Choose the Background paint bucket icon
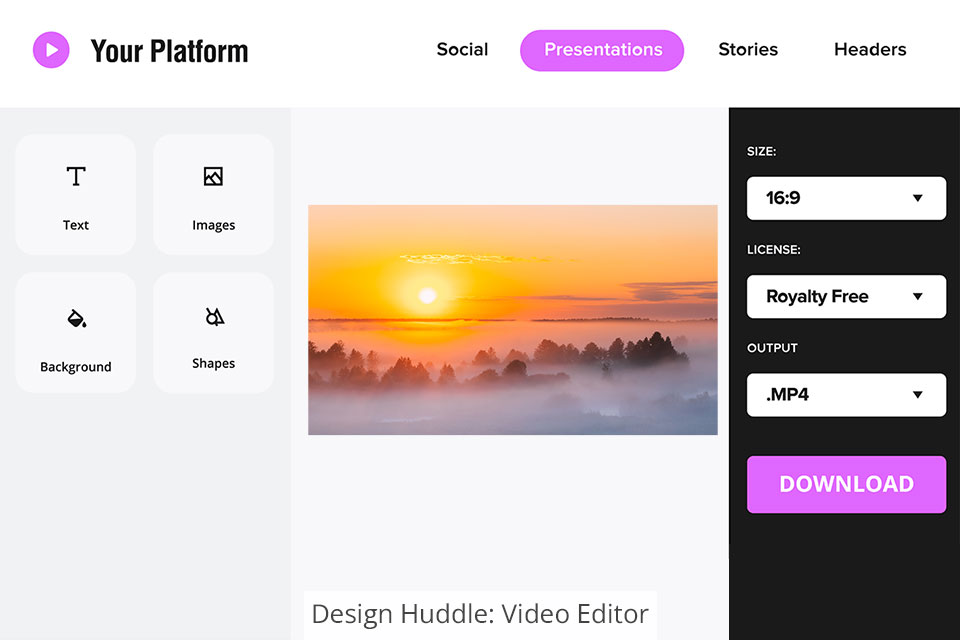The width and height of the screenshot is (960, 640). coord(77,318)
